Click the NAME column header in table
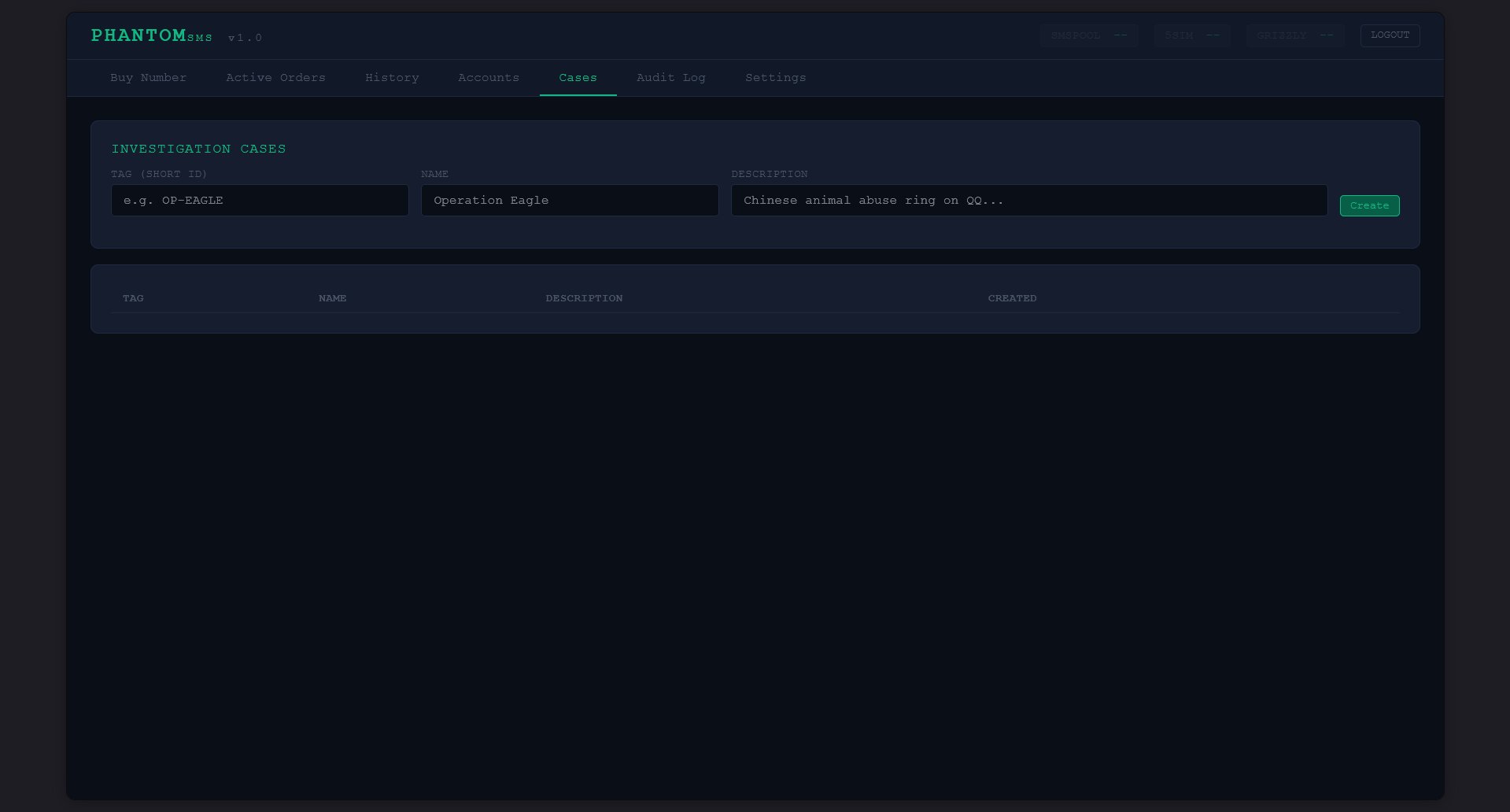The width and height of the screenshot is (1510, 812). point(332,298)
